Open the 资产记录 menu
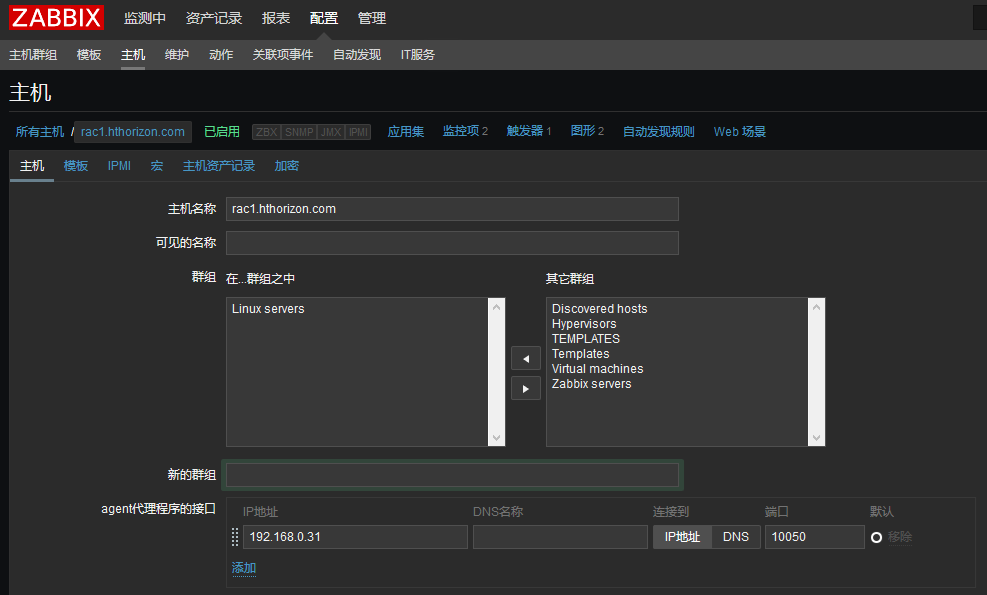The width and height of the screenshot is (987, 595). coord(214,18)
